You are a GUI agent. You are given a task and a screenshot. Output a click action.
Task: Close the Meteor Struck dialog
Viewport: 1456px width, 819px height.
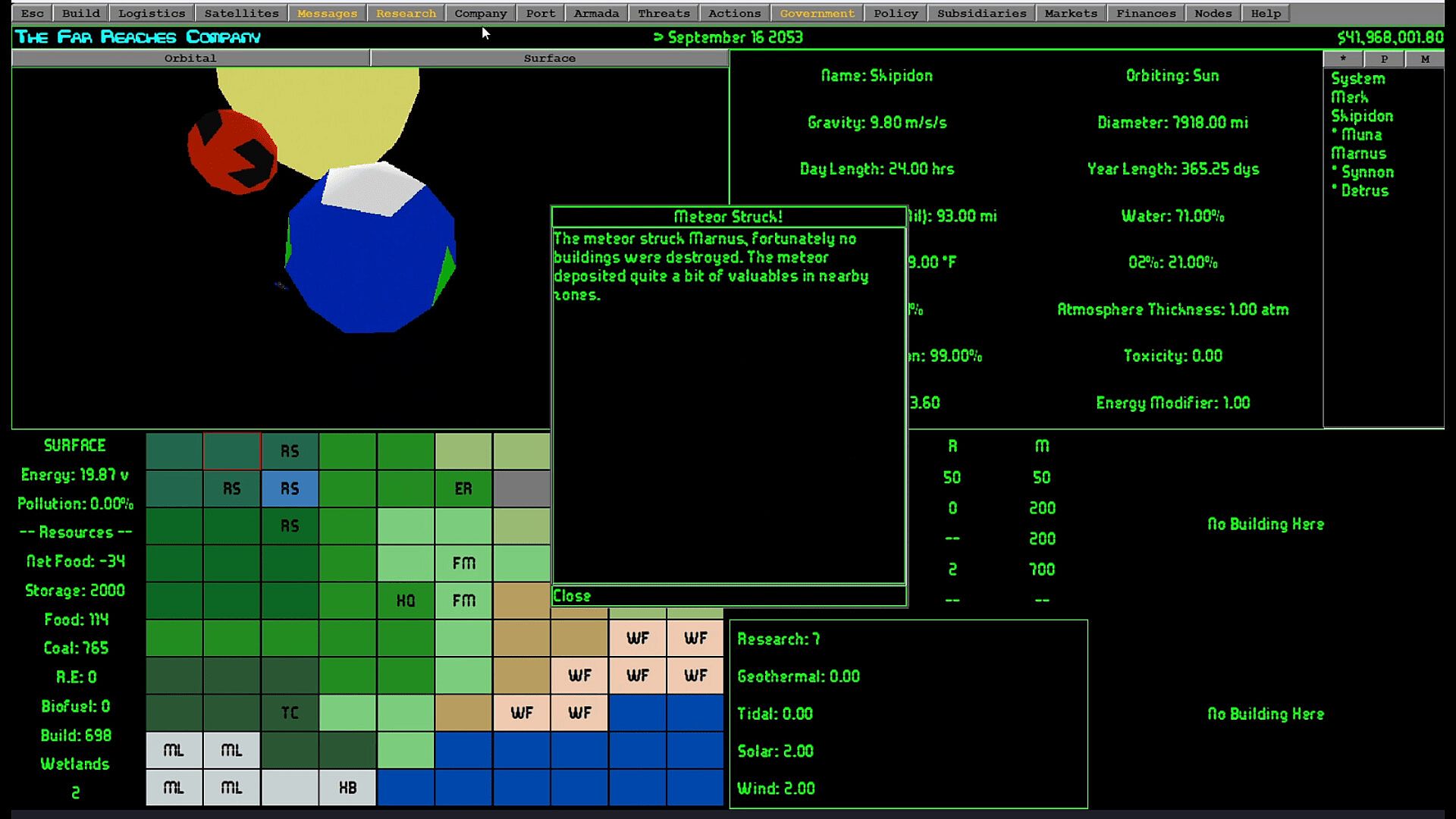click(573, 596)
